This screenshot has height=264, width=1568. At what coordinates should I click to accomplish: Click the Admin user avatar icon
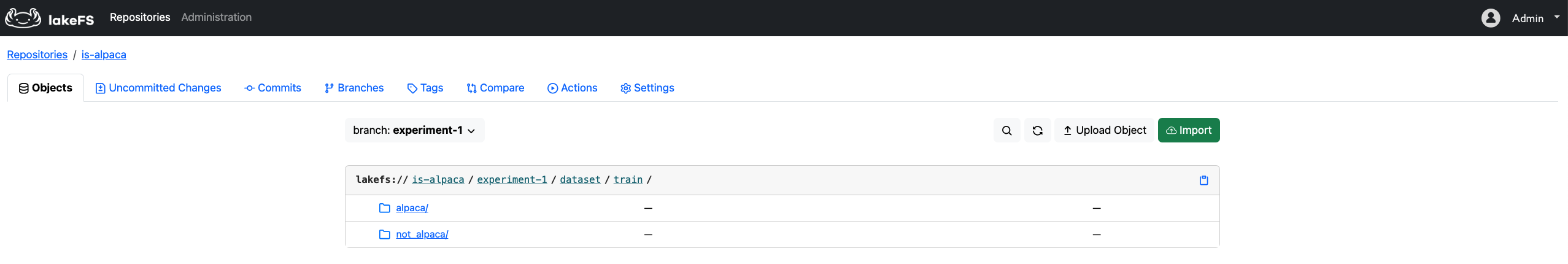coord(1491,18)
